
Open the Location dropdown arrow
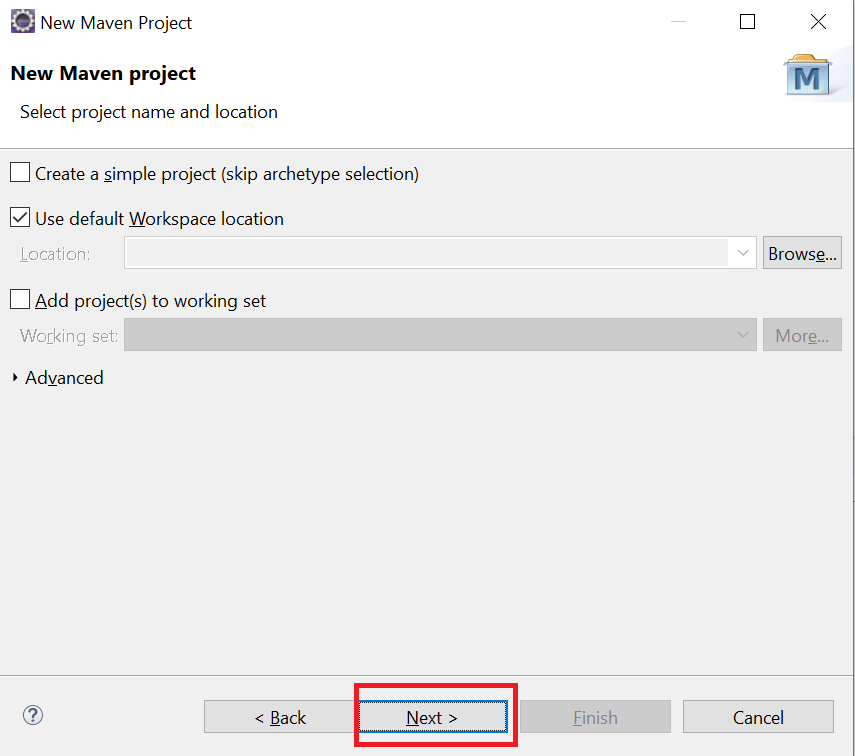tap(743, 254)
